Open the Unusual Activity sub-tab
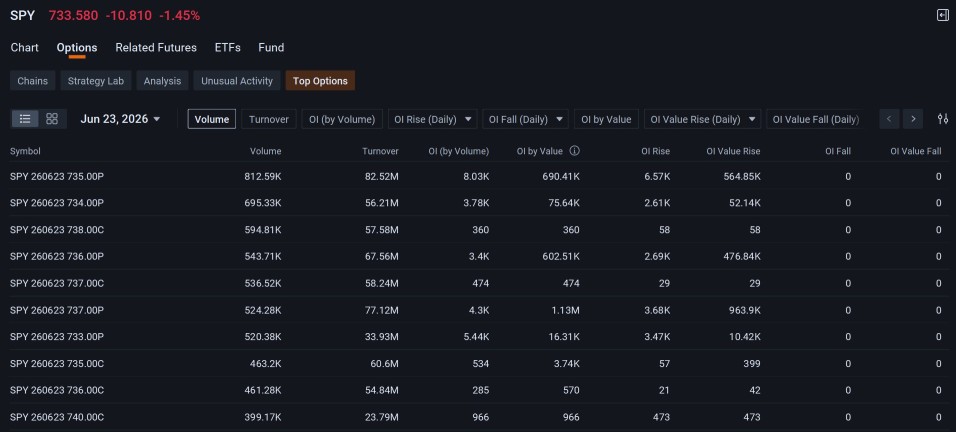The image size is (956, 432). (237, 81)
